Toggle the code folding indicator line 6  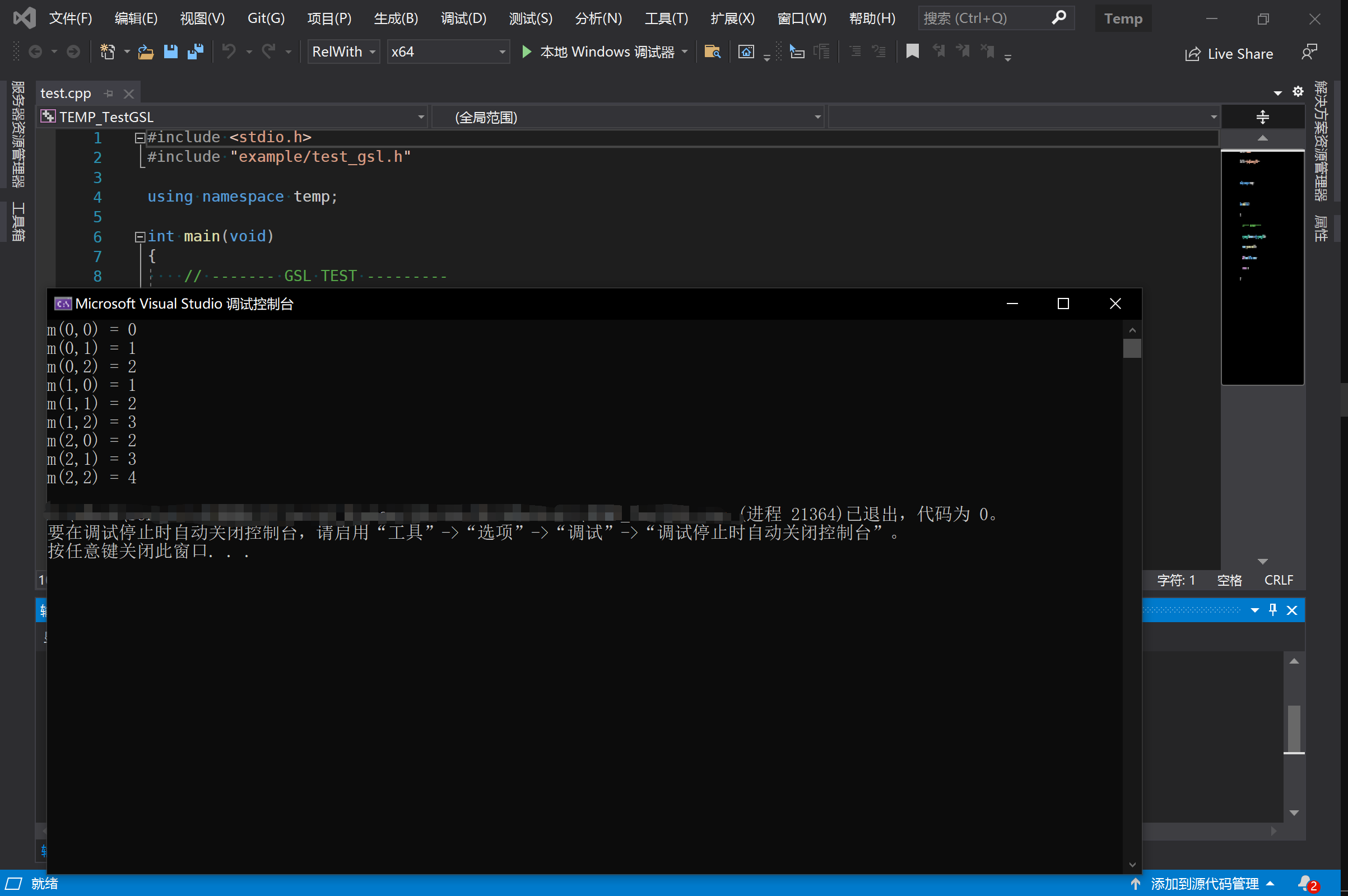139,236
